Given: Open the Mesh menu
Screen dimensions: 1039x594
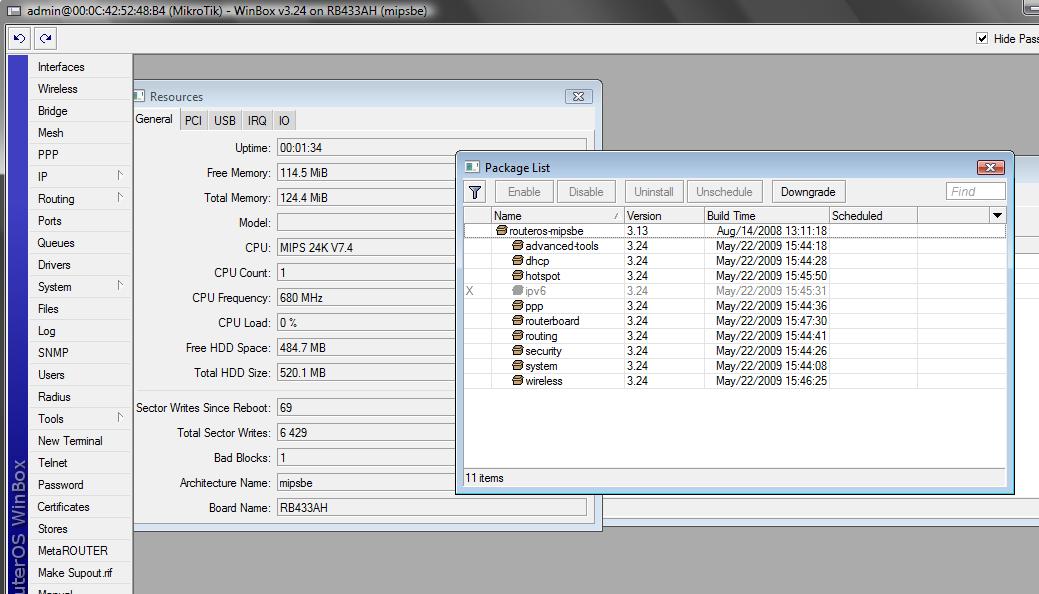Looking at the screenshot, I should [x=50, y=133].
